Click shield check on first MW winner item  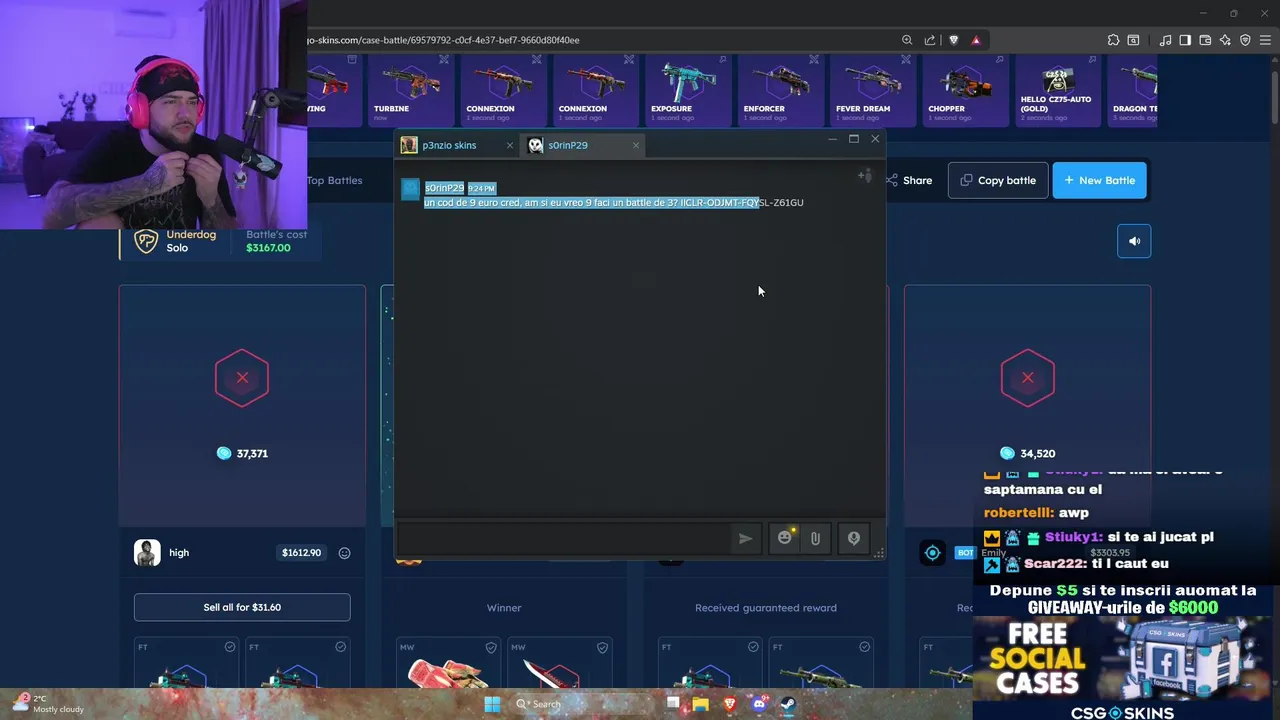(x=491, y=647)
